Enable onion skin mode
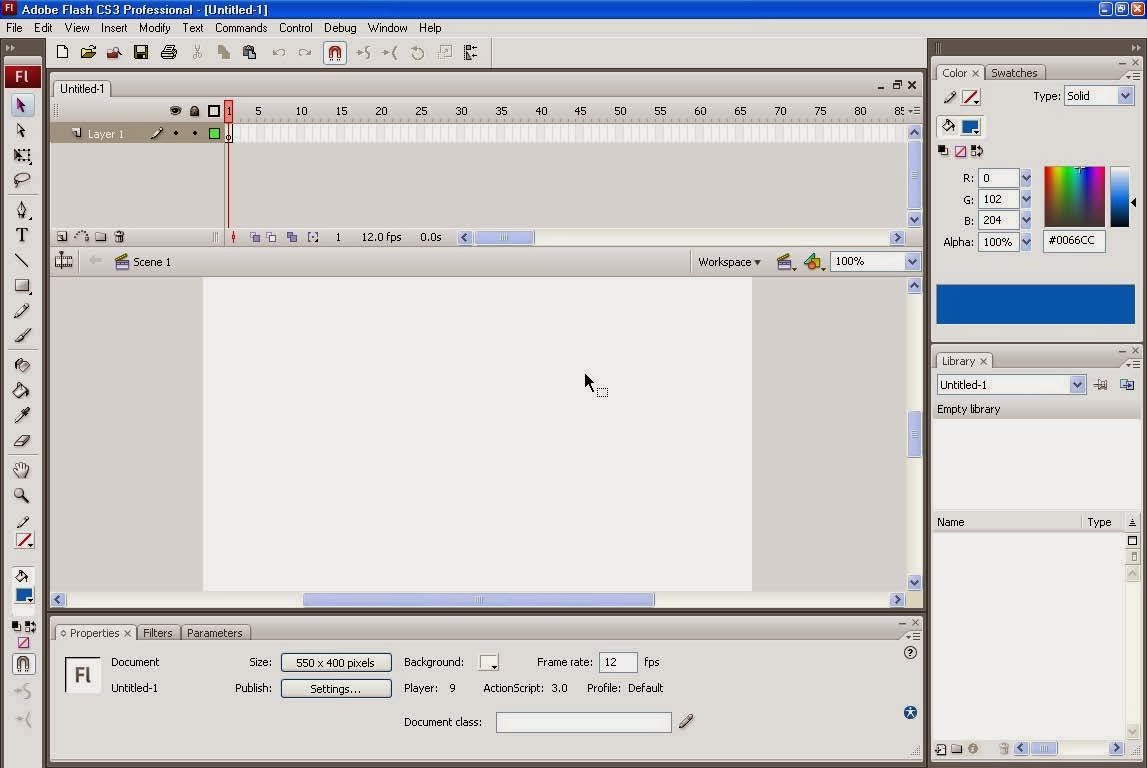Screen dimensions: 1147x768 255,236
